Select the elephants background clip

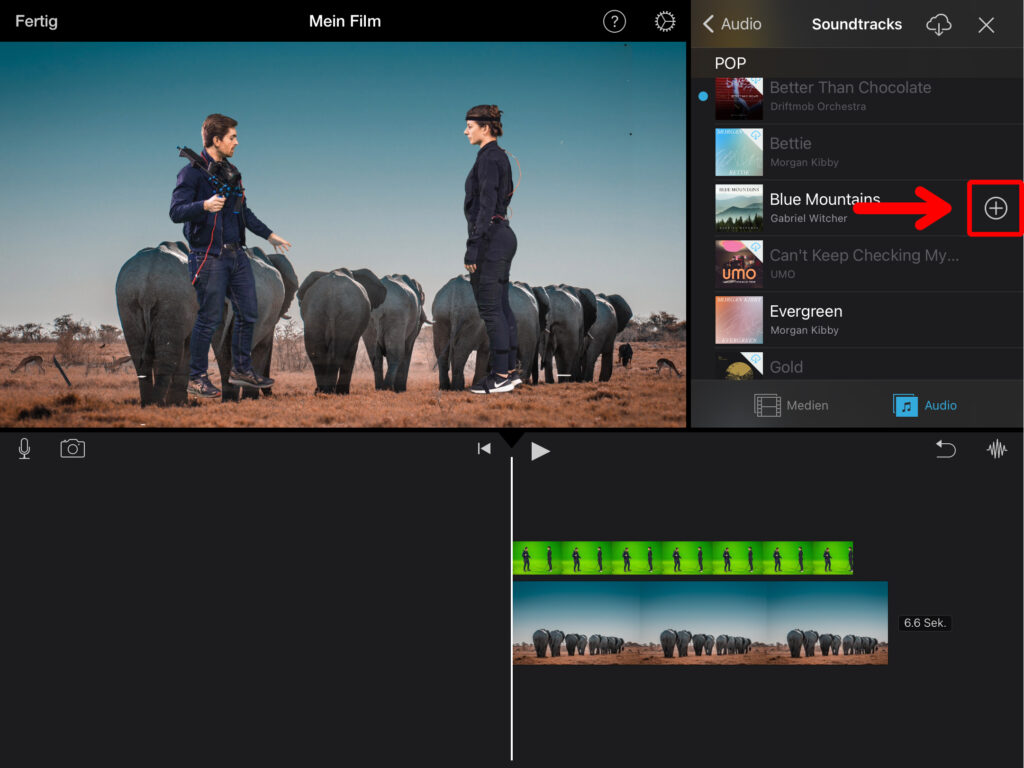coord(700,623)
